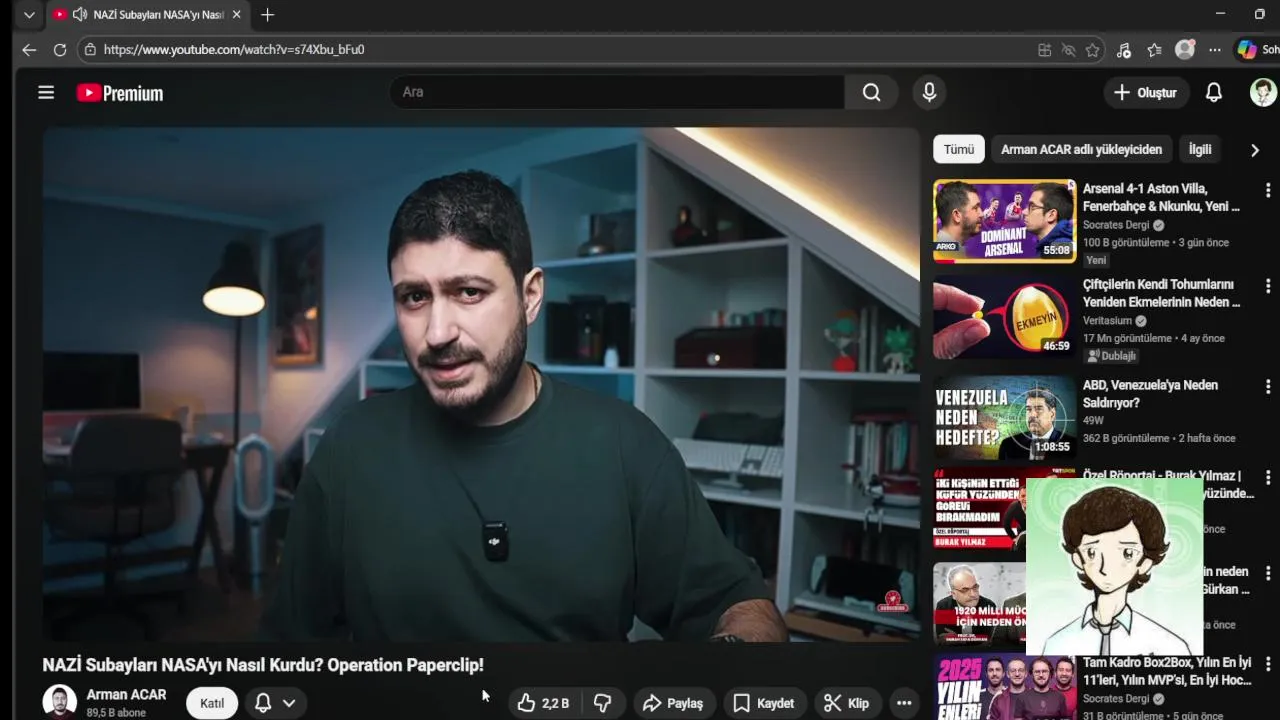Start voice search with microphone icon
Viewport: 1280px width, 720px height.
(929, 92)
